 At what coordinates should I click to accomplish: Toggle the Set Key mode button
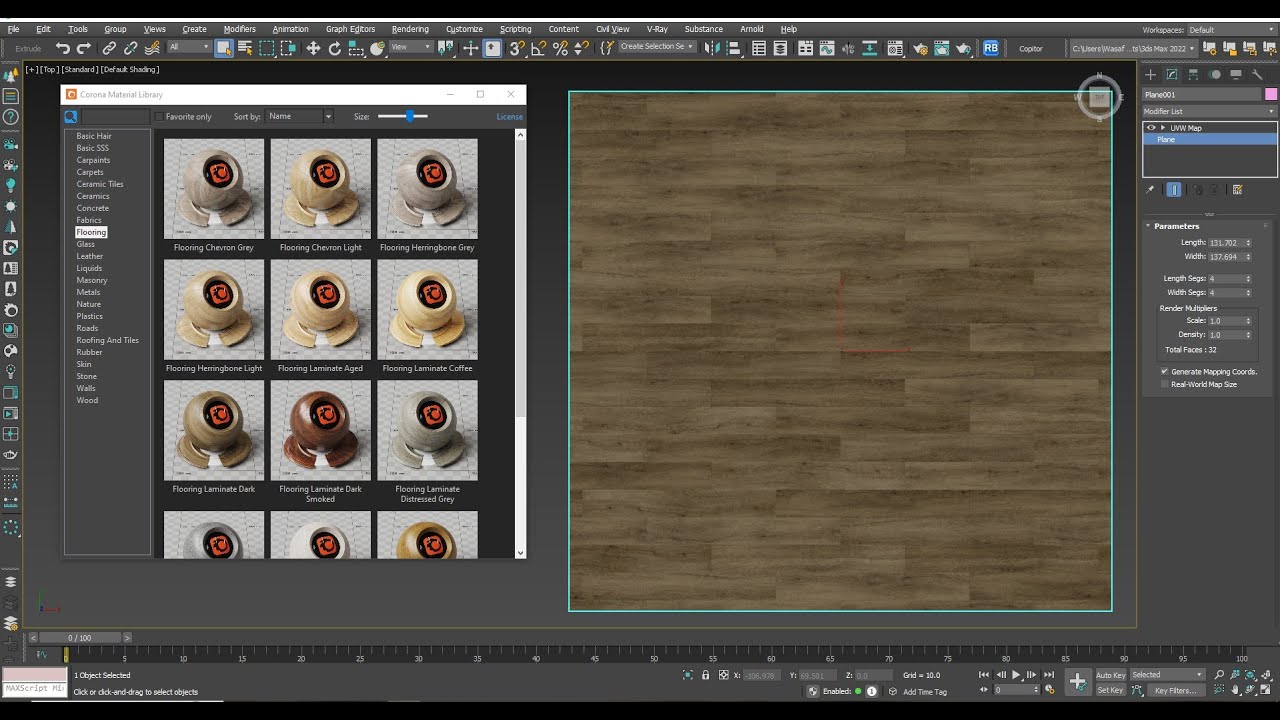(x=1110, y=690)
